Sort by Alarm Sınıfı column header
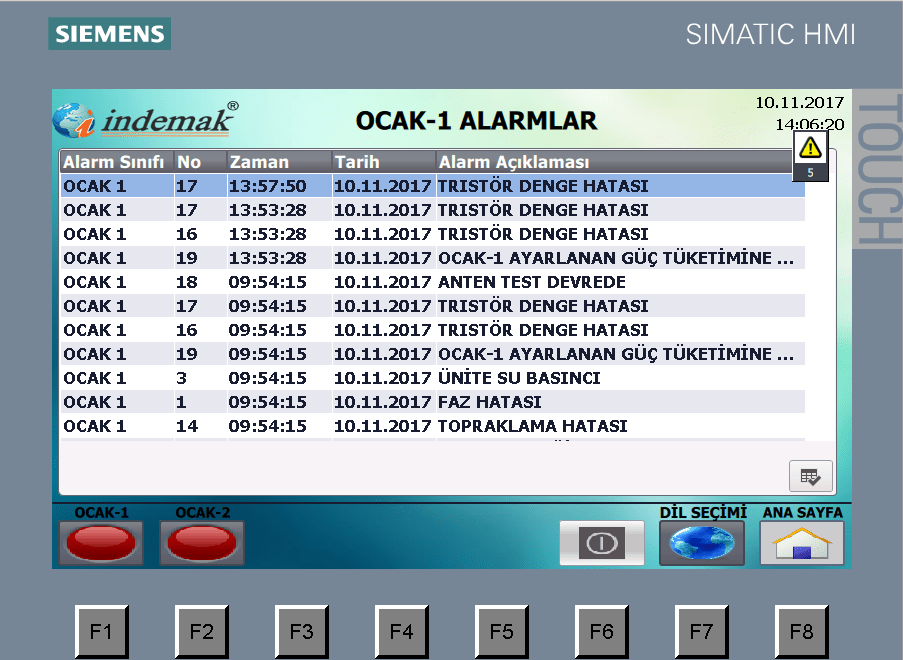Image resolution: width=903 pixels, height=660 pixels. pos(117,162)
